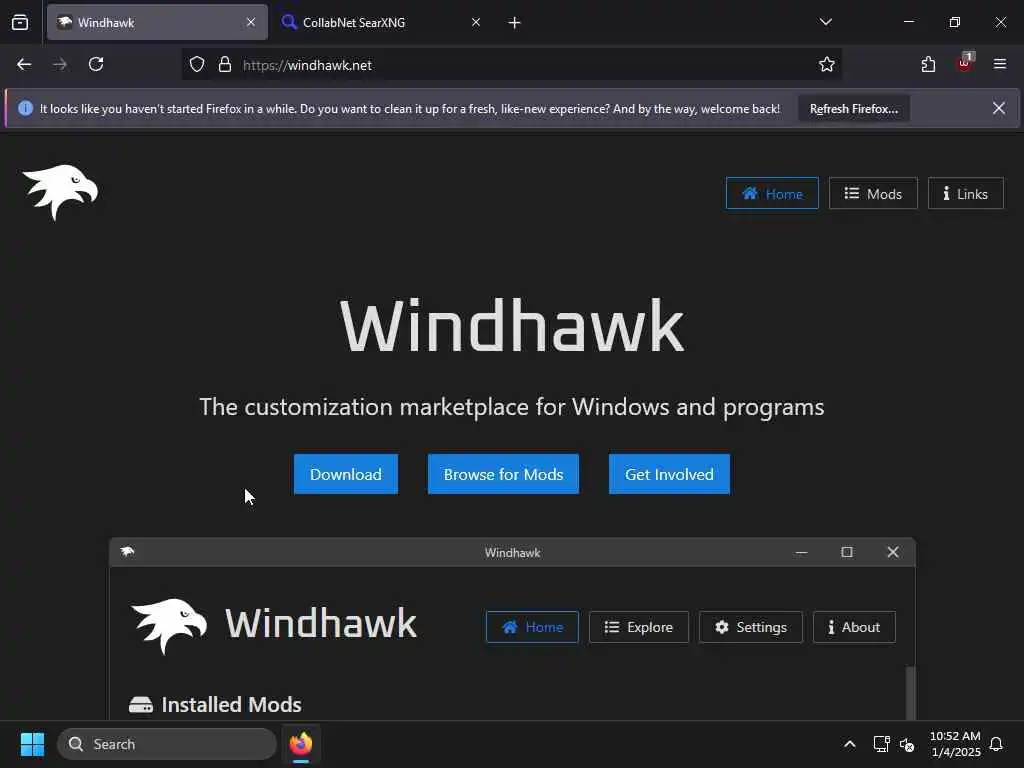1024x768 pixels.
Task: Click the Firefox taskbar icon
Action: (x=301, y=744)
